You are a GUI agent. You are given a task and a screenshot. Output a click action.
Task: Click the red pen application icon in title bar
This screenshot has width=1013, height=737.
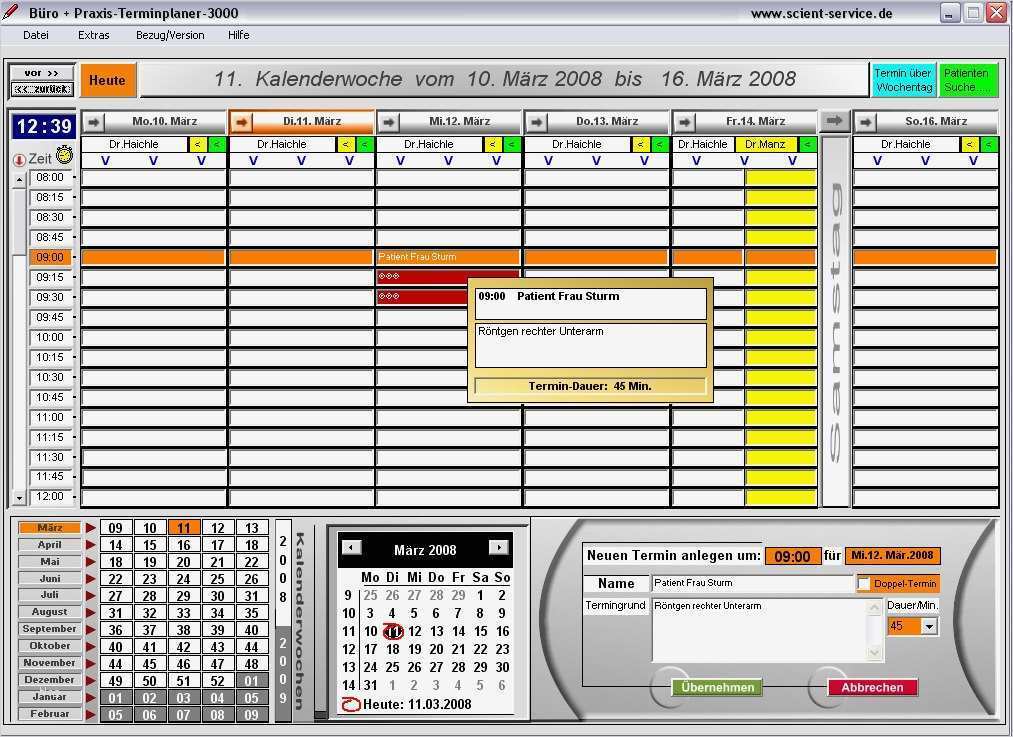point(10,12)
